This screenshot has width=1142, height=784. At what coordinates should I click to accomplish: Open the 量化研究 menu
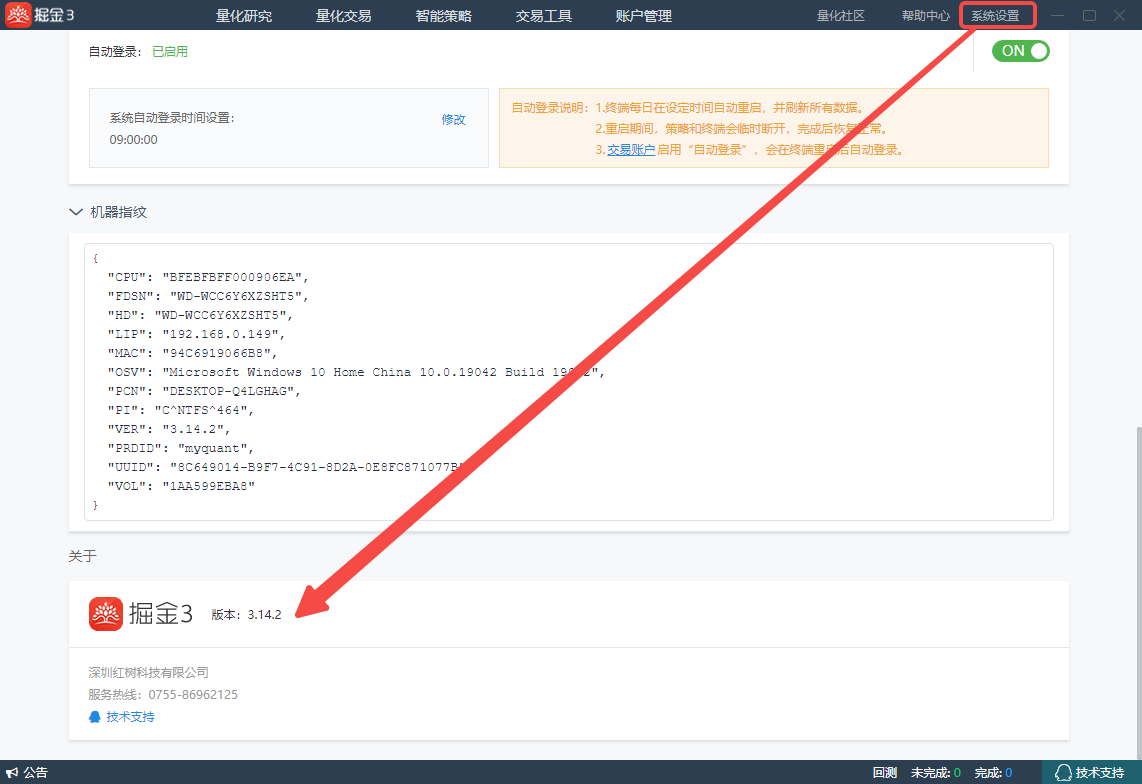tap(243, 15)
